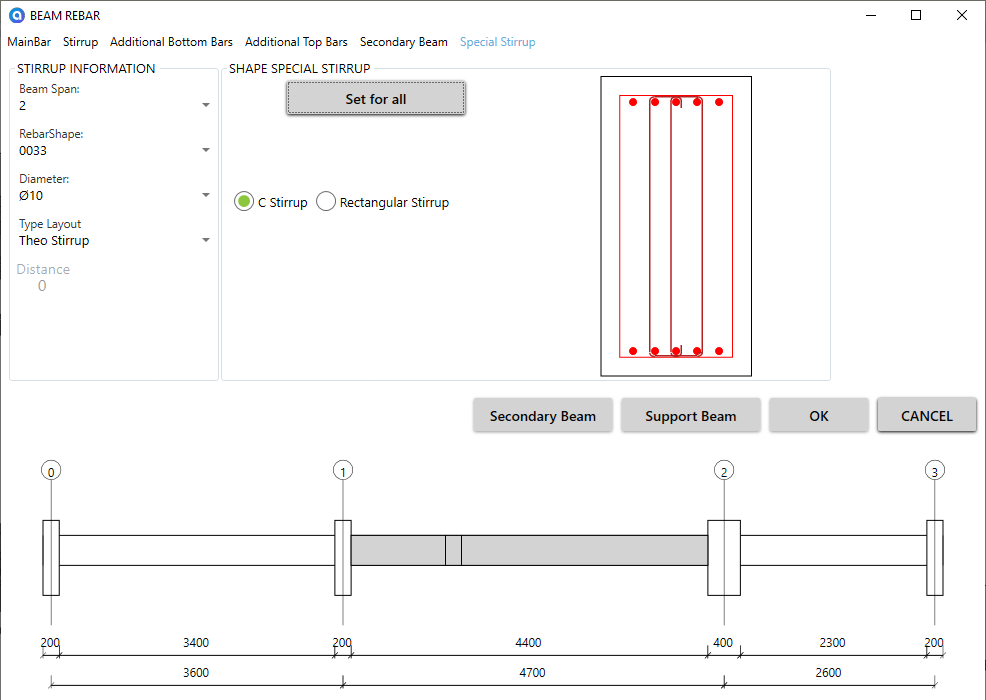Click the stirrup cross-section preview

point(676,226)
